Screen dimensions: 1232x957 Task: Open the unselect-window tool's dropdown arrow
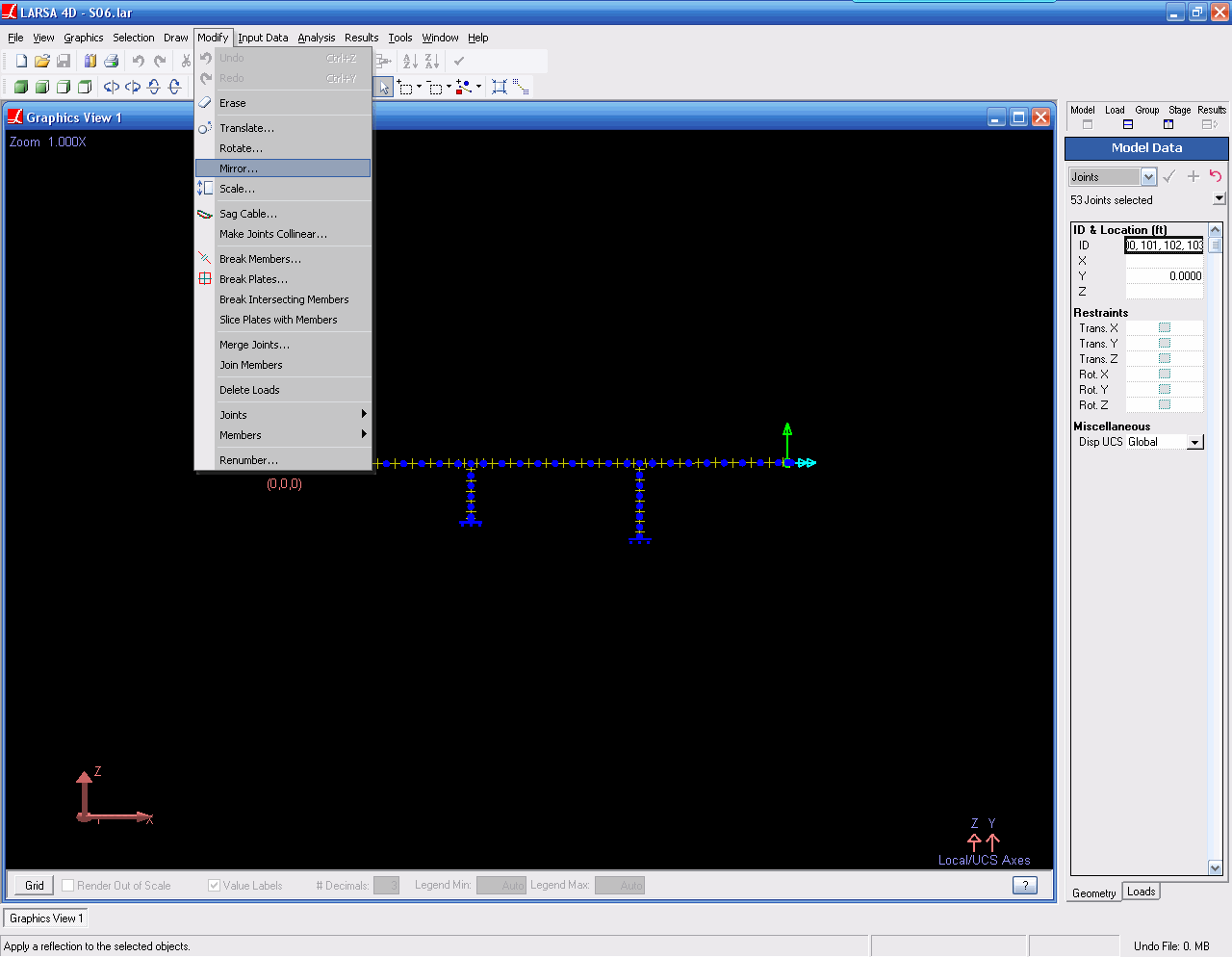coord(449,88)
